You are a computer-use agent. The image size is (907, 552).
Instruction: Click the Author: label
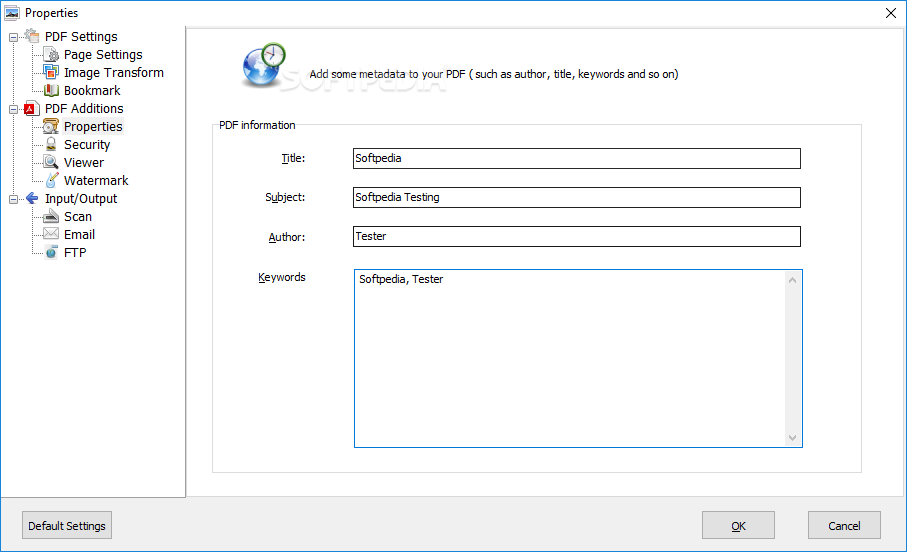(287, 237)
